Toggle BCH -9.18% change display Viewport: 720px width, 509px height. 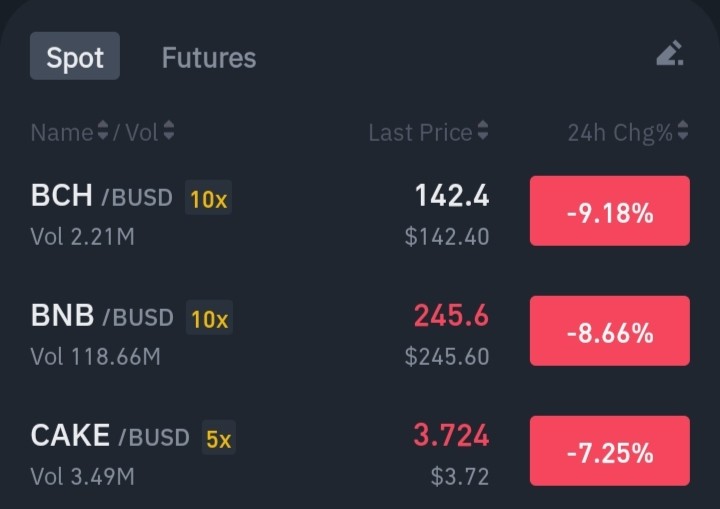pos(610,211)
